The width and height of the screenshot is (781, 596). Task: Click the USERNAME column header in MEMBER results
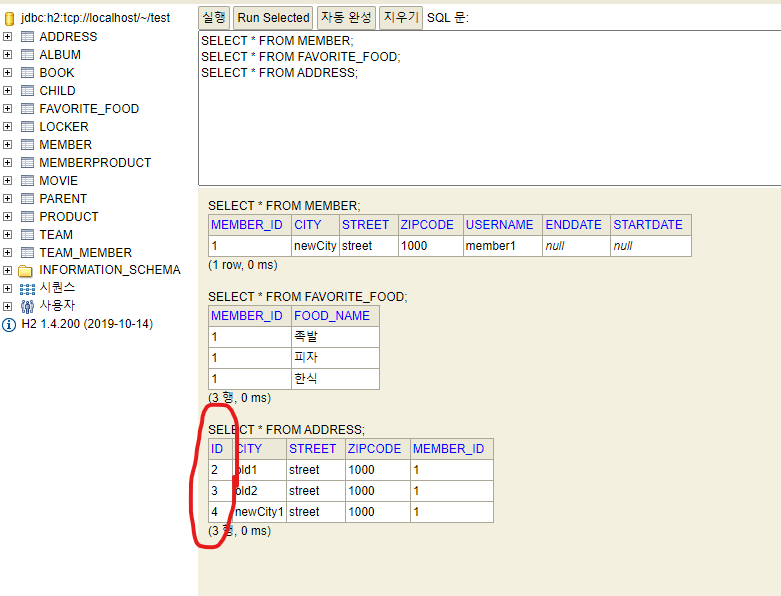click(503, 225)
